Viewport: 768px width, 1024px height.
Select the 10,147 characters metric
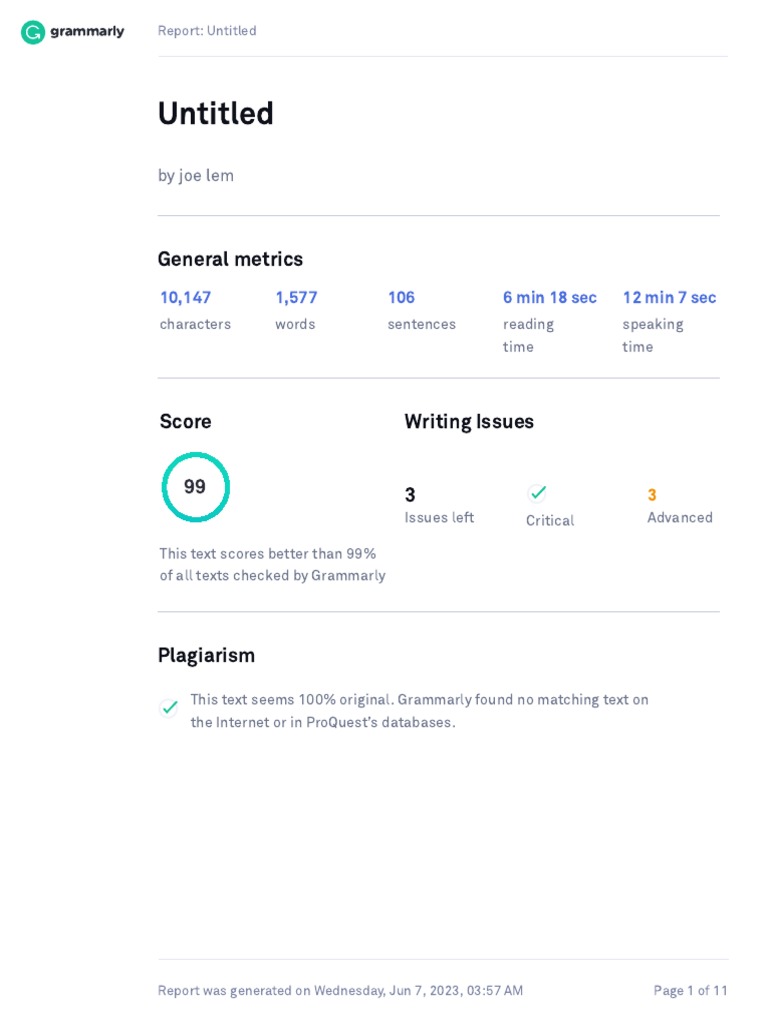(x=185, y=298)
